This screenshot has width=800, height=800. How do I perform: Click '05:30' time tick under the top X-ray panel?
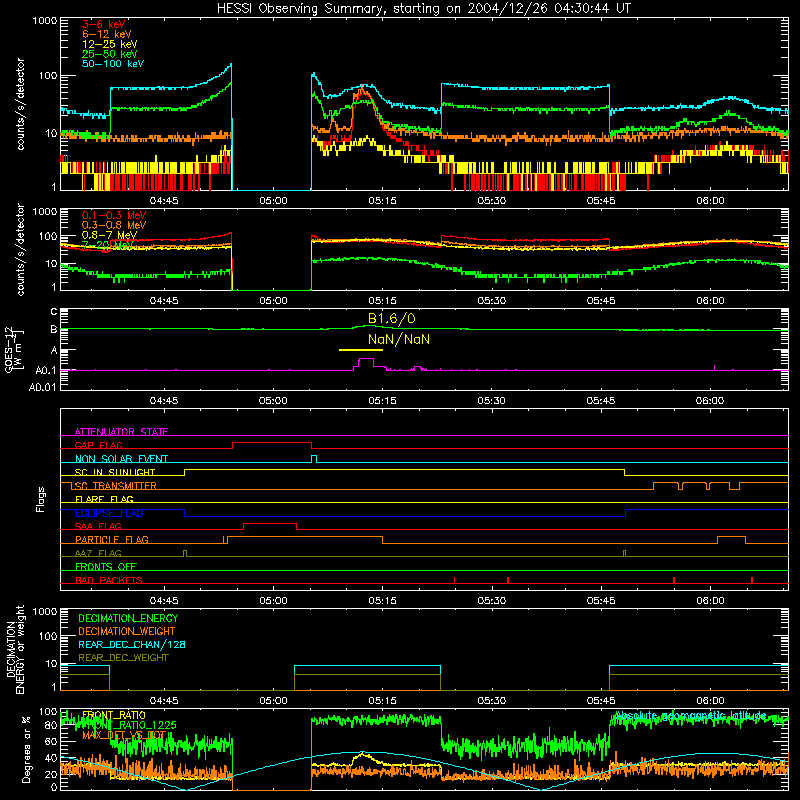491,201
